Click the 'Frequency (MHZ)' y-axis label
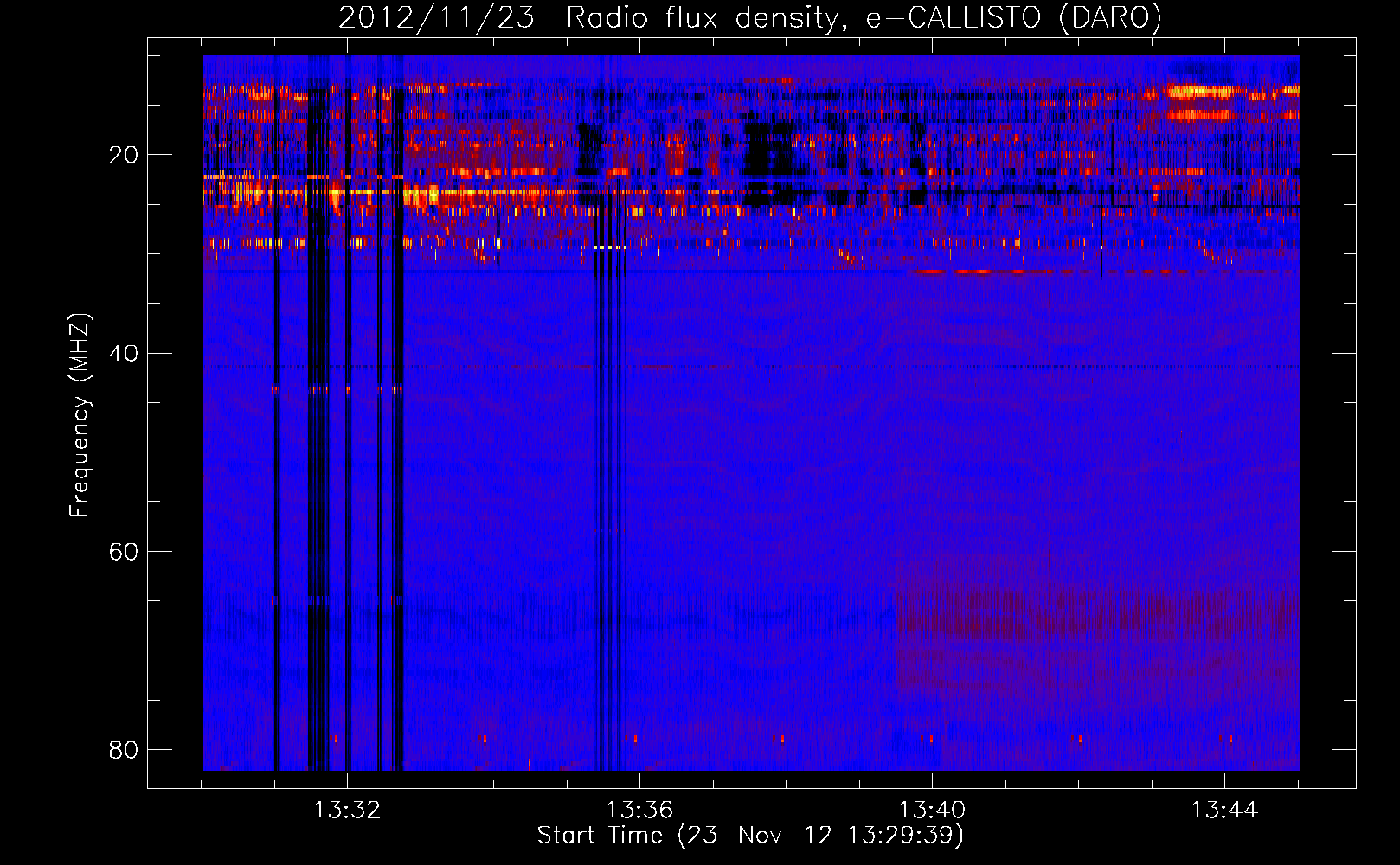Image resolution: width=1400 pixels, height=865 pixels. point(80,415)
